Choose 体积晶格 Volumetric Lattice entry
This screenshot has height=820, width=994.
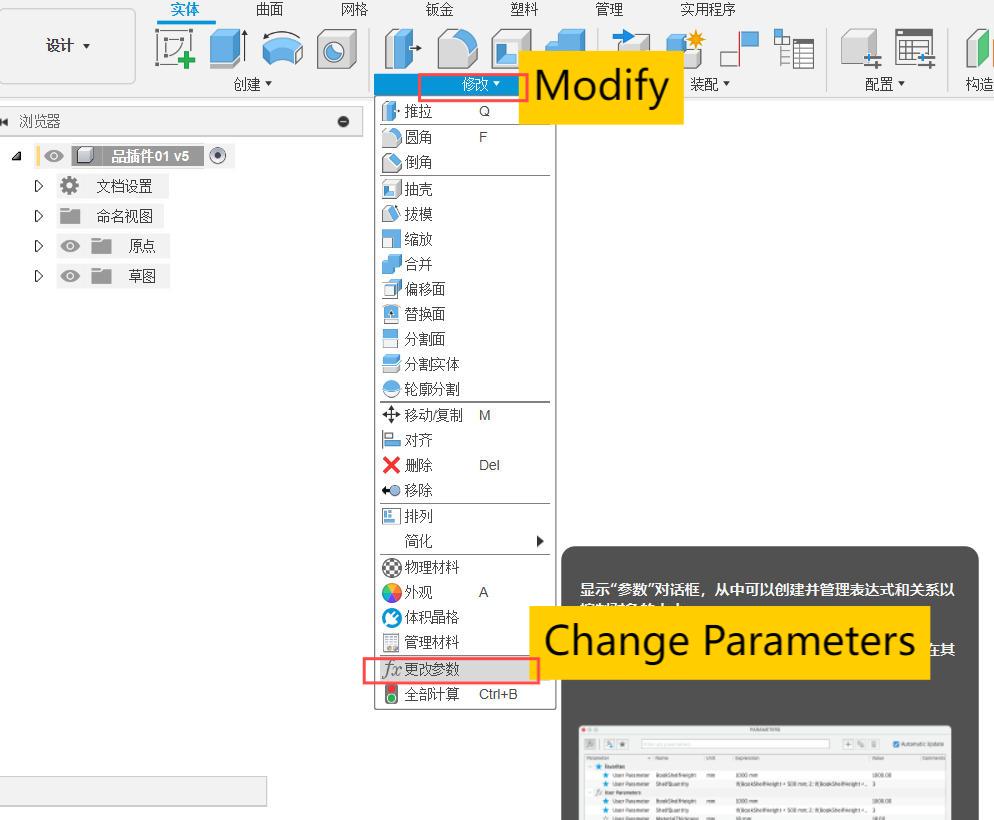click(x=465, y=617)
